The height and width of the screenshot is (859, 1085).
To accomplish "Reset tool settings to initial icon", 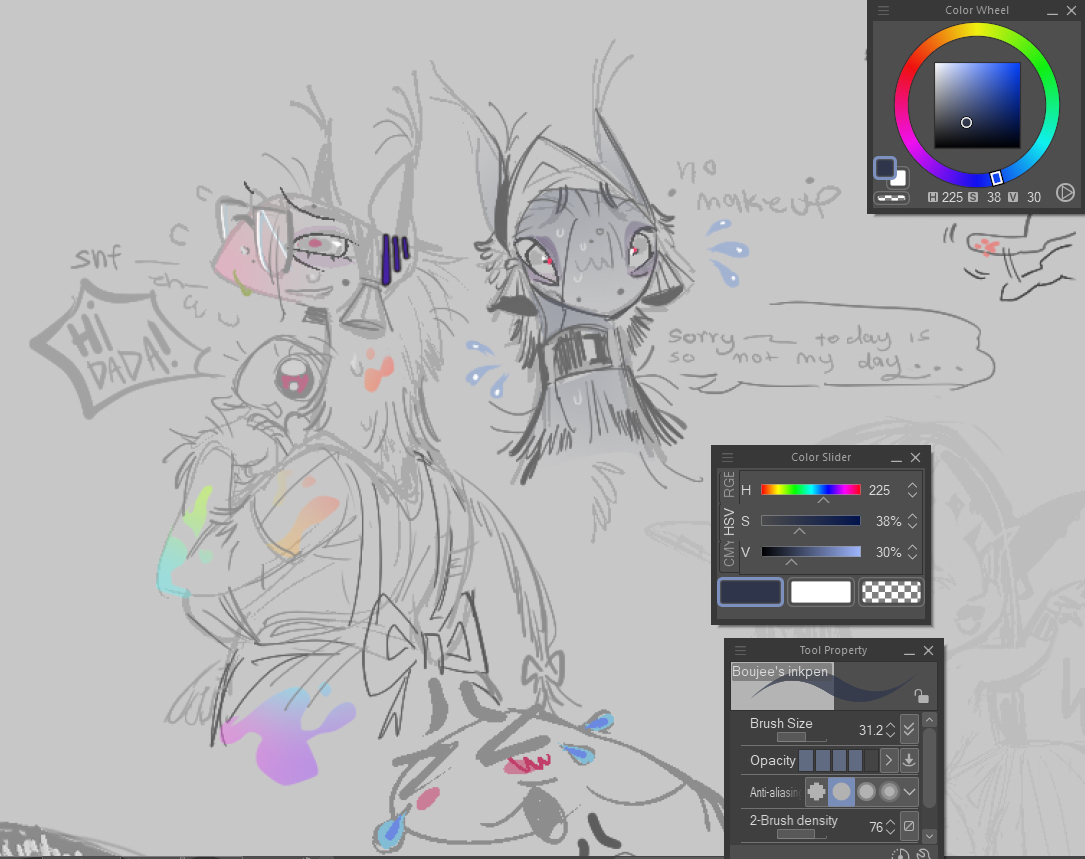I will coord(901,854).
